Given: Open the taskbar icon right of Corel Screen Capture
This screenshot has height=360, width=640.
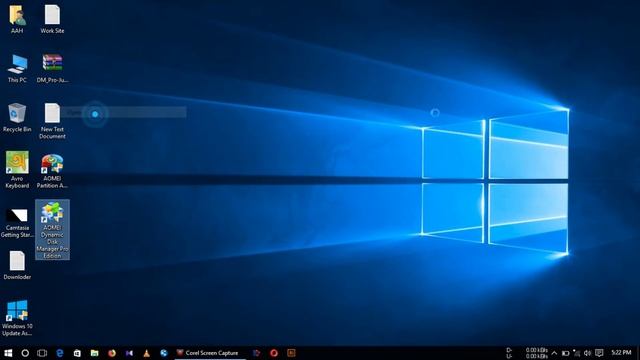Looking at the screenshot, I should (256, 353).
